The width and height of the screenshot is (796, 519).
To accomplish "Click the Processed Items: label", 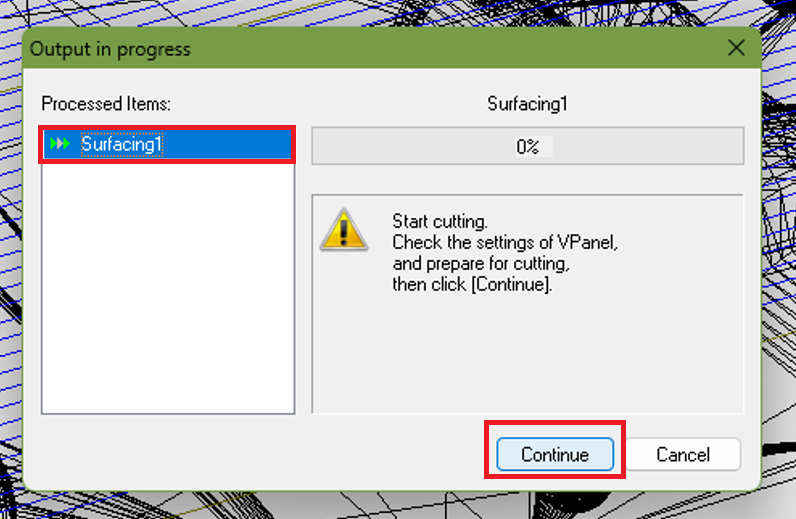I will coord(106,104).
